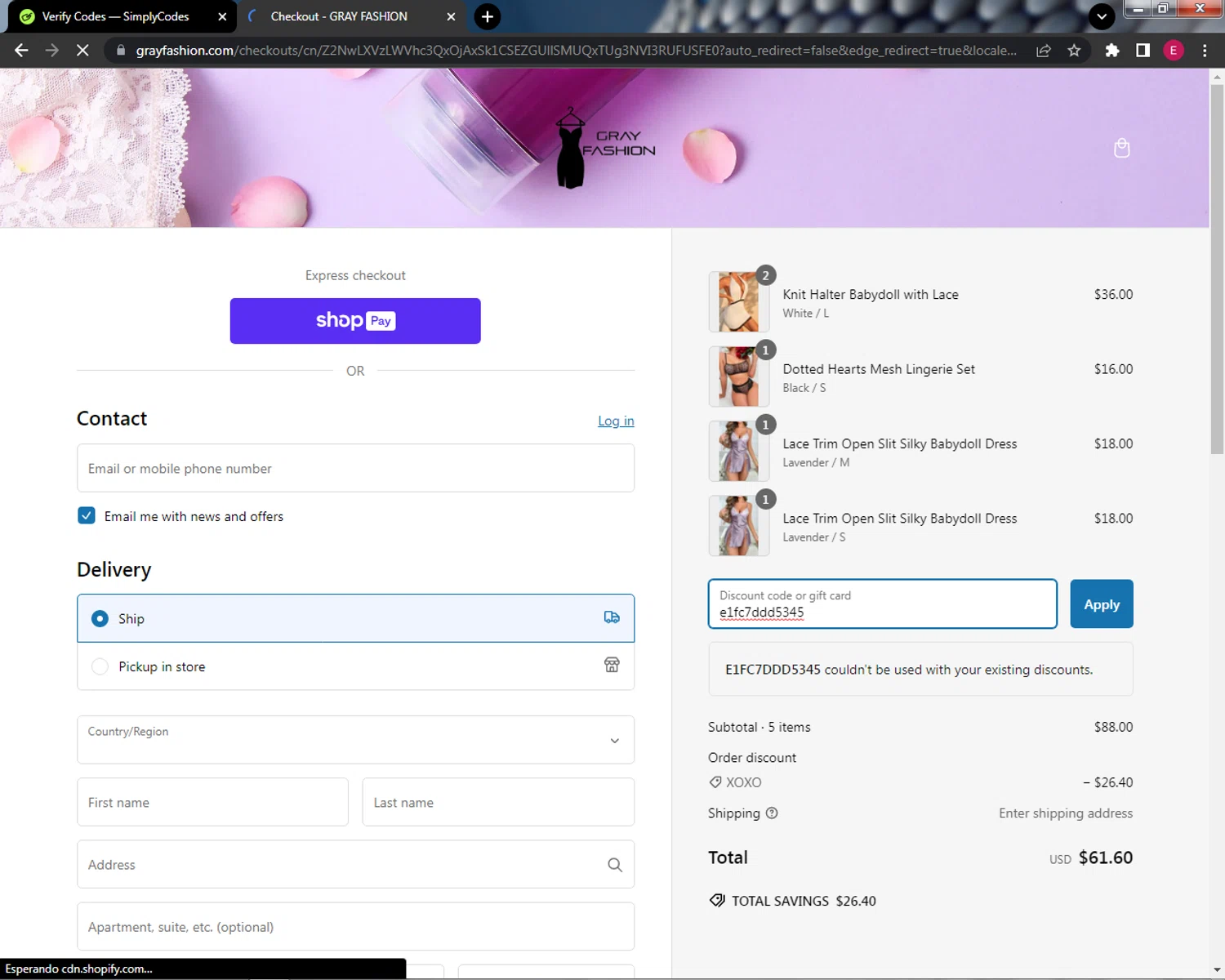Click the site security lock icon

click(121, 51)
